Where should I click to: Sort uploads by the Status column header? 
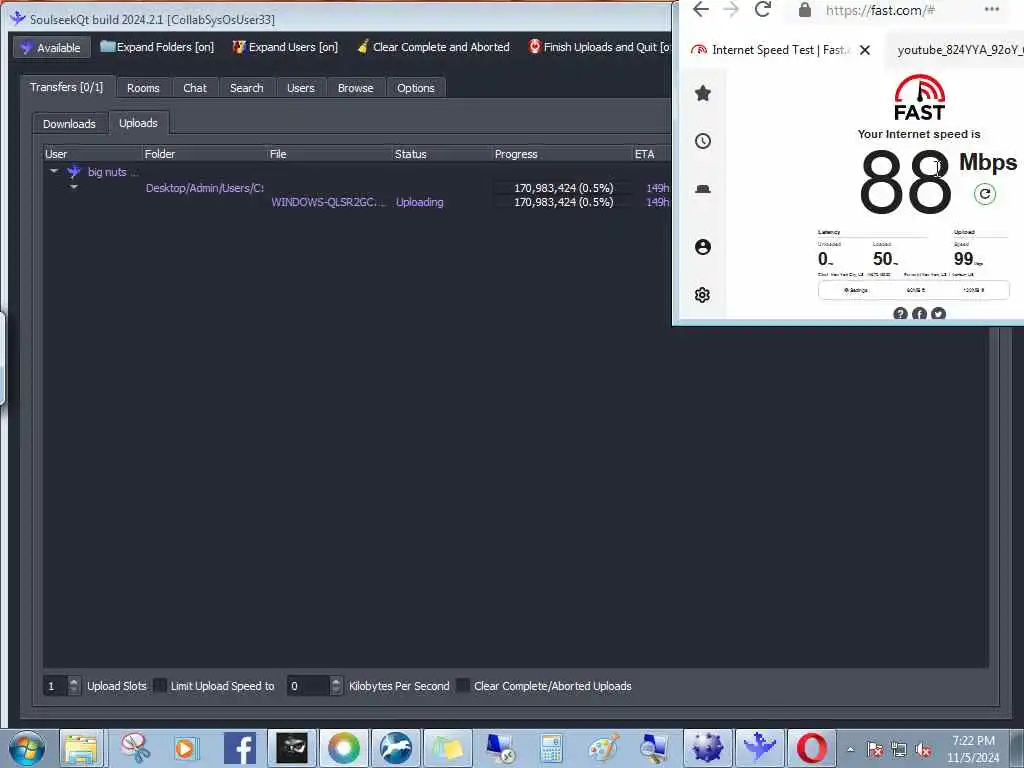click(x=442, y=154)
